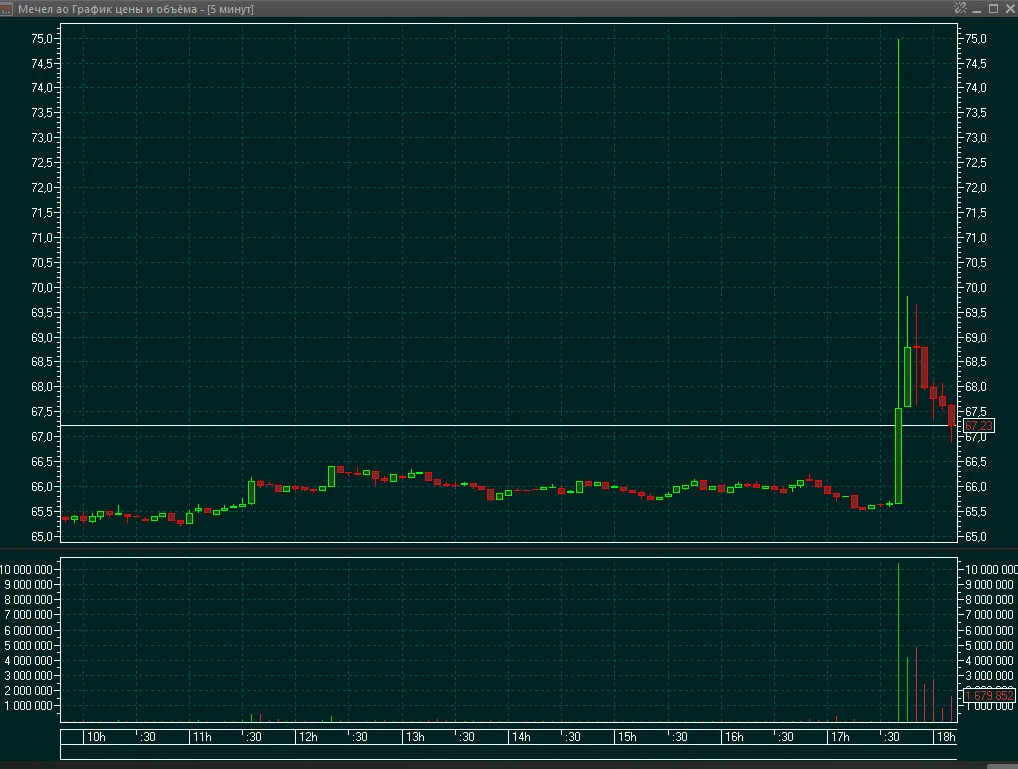Maximize the Мечел ао chart window

tap(993, 8)
